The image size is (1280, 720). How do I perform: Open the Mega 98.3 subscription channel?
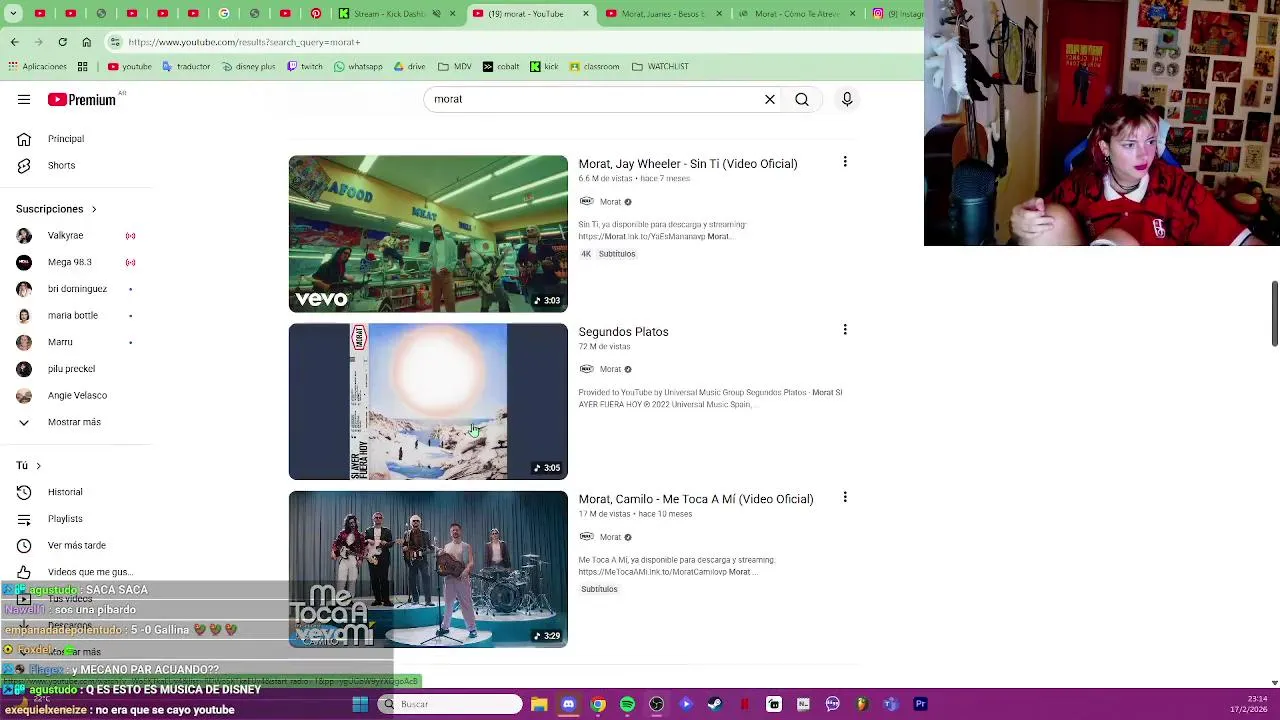pyautogui.click(x=72, y=262)
